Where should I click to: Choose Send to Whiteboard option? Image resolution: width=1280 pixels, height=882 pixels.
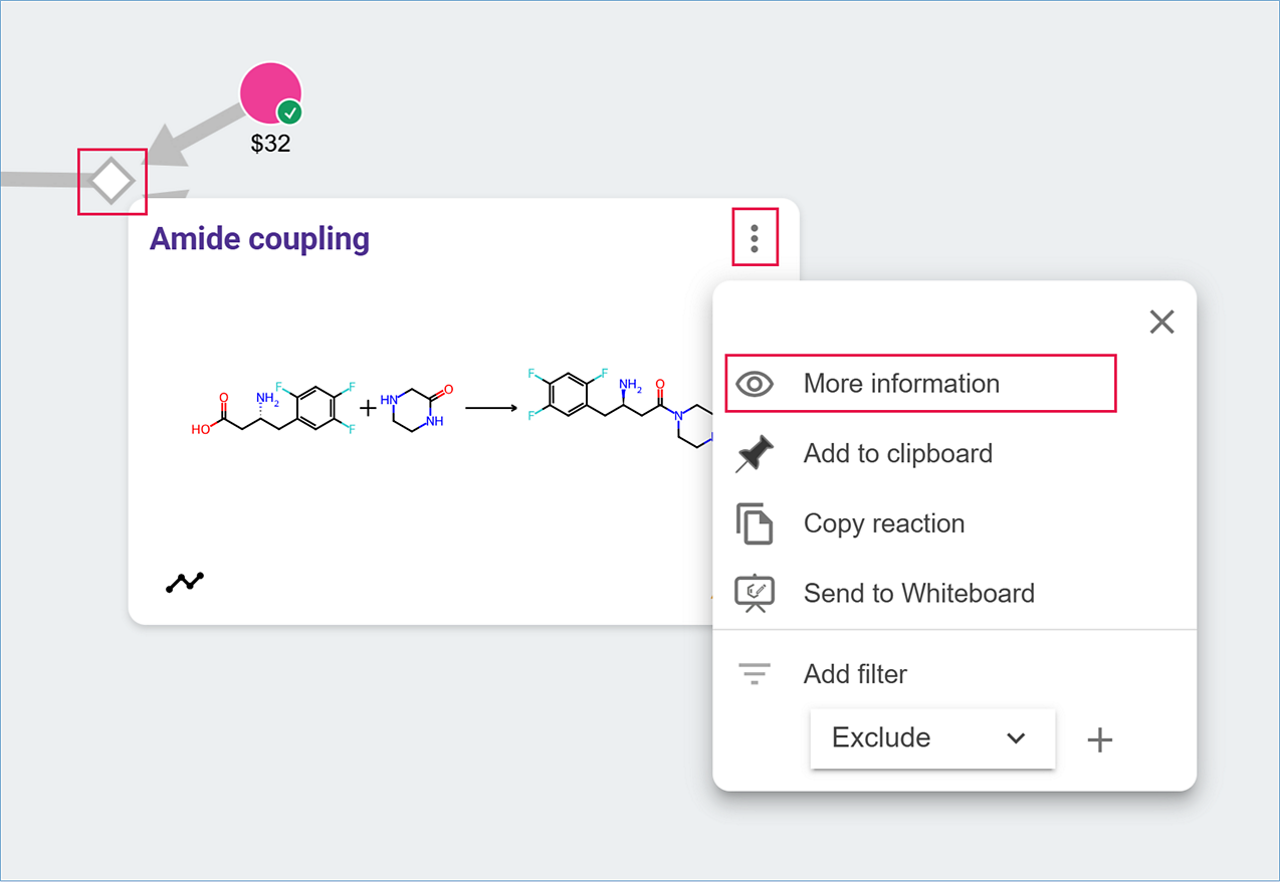coord(918,593)
